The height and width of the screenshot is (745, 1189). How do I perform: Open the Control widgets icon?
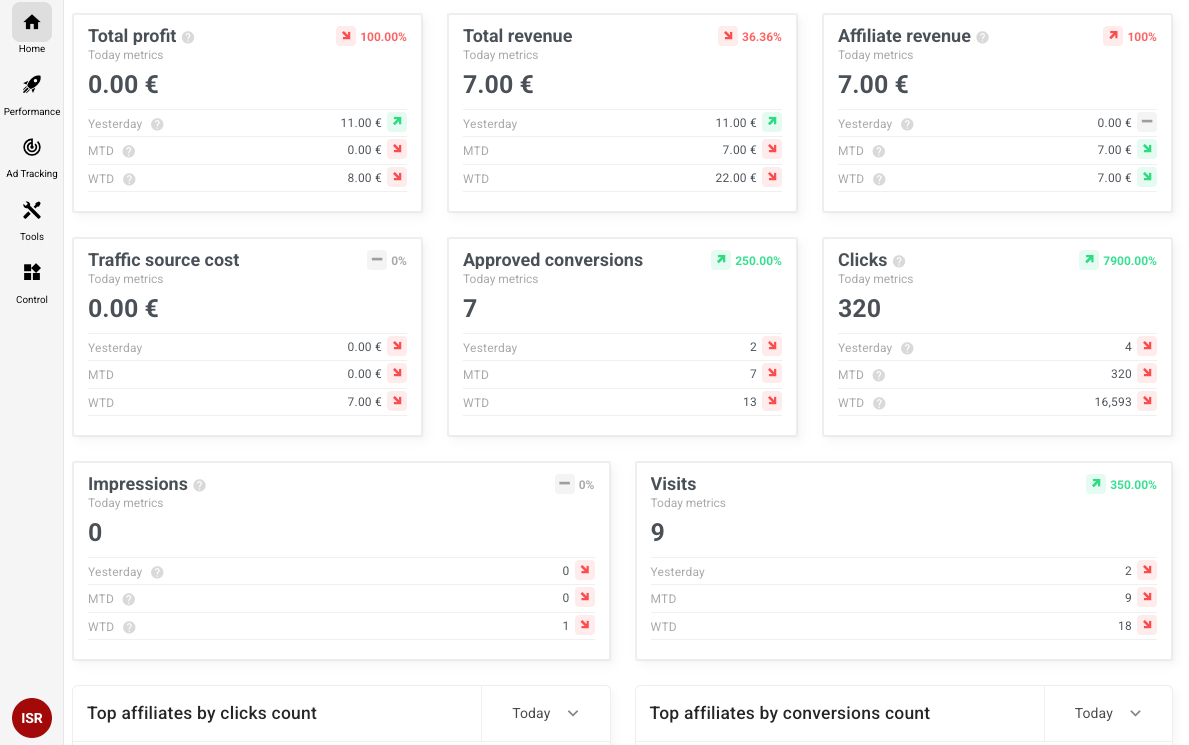point(32,273)
